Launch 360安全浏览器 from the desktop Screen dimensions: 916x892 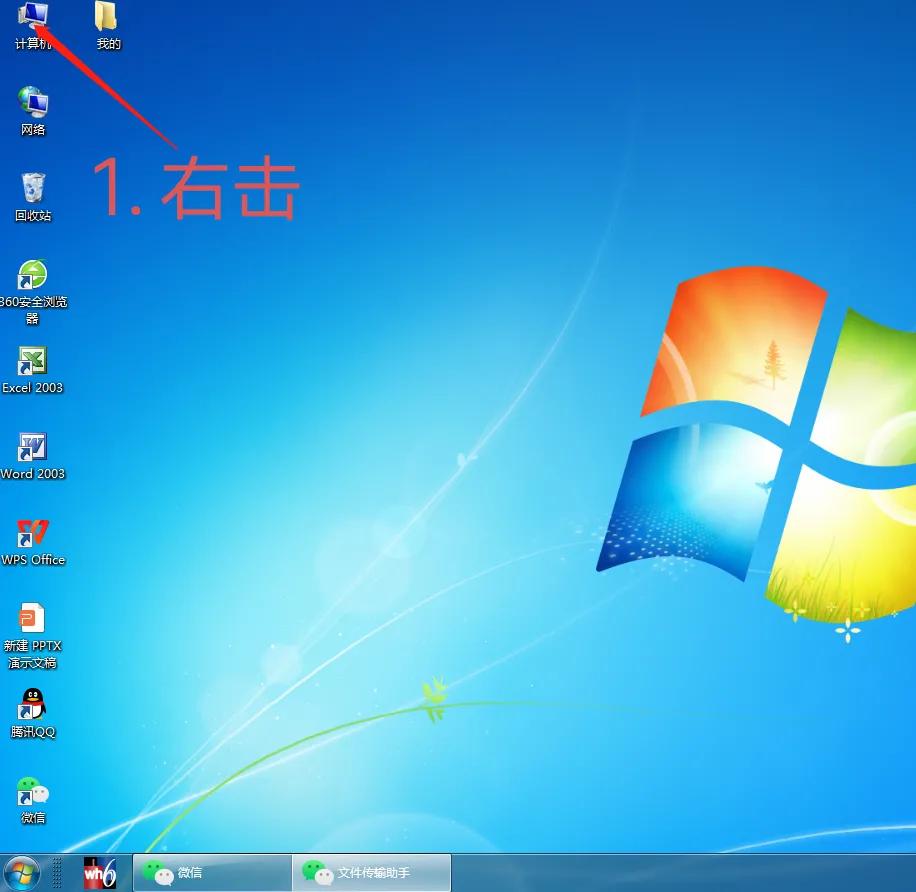pos(33,278)
